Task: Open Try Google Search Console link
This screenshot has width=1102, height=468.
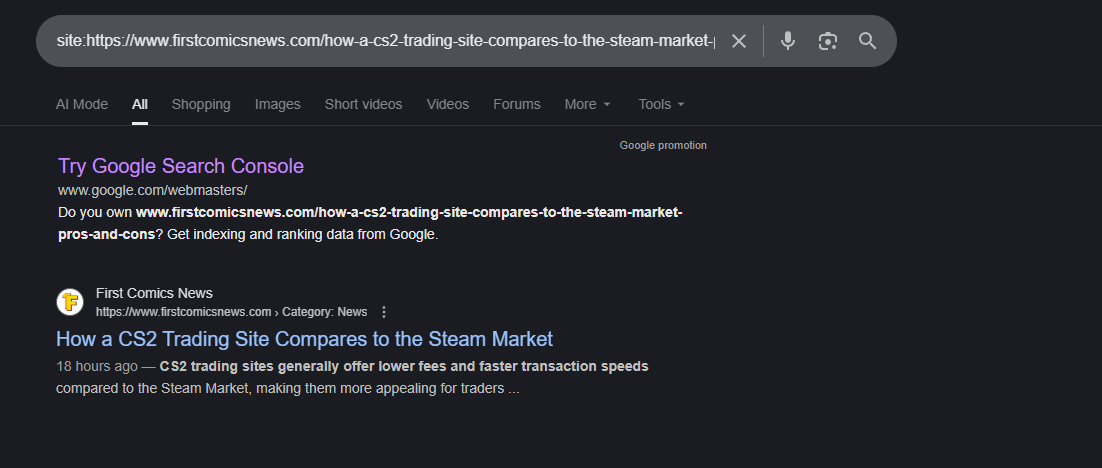Action: [x=181, y=166]
